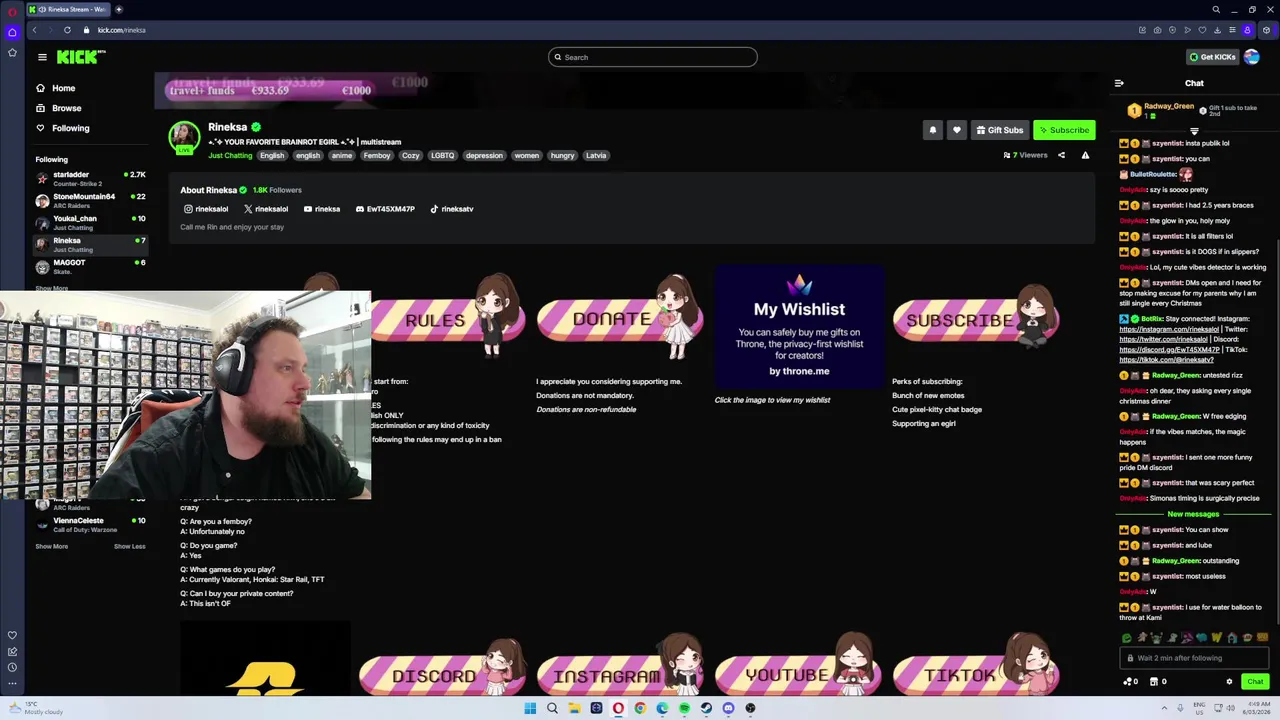Click the report warning triangle icon
Viewport: 1280px width, 720px height.
click(x=1085, y=155)
